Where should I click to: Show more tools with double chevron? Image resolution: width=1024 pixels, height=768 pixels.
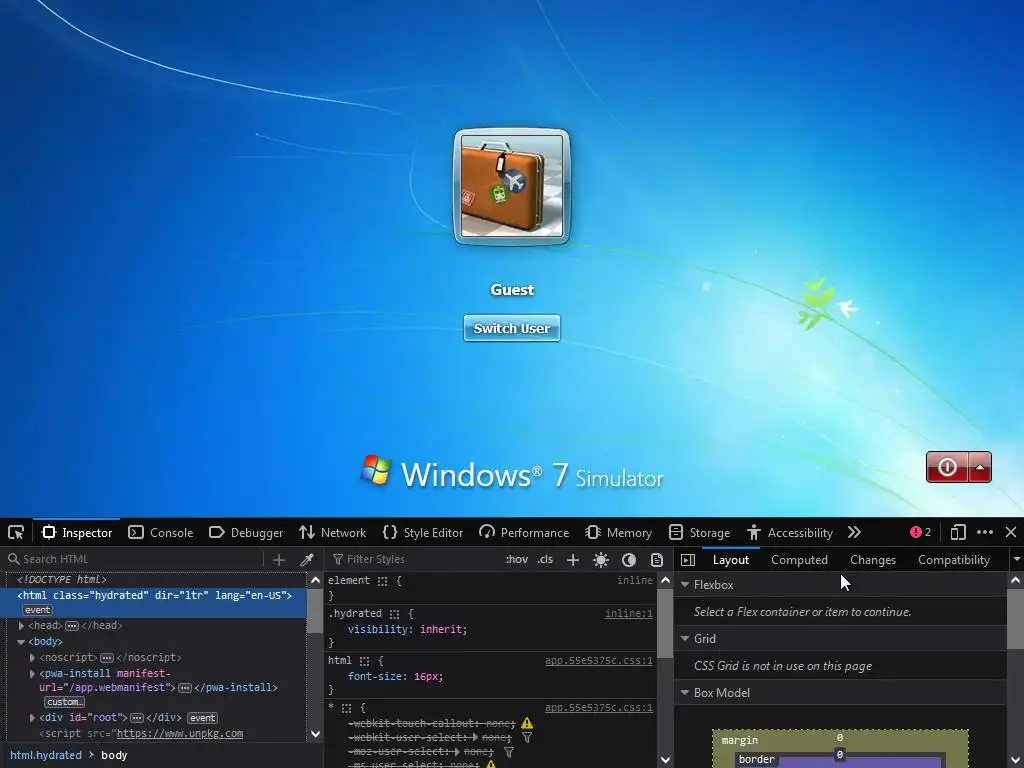pyautogui.click(x=854, y=532)
